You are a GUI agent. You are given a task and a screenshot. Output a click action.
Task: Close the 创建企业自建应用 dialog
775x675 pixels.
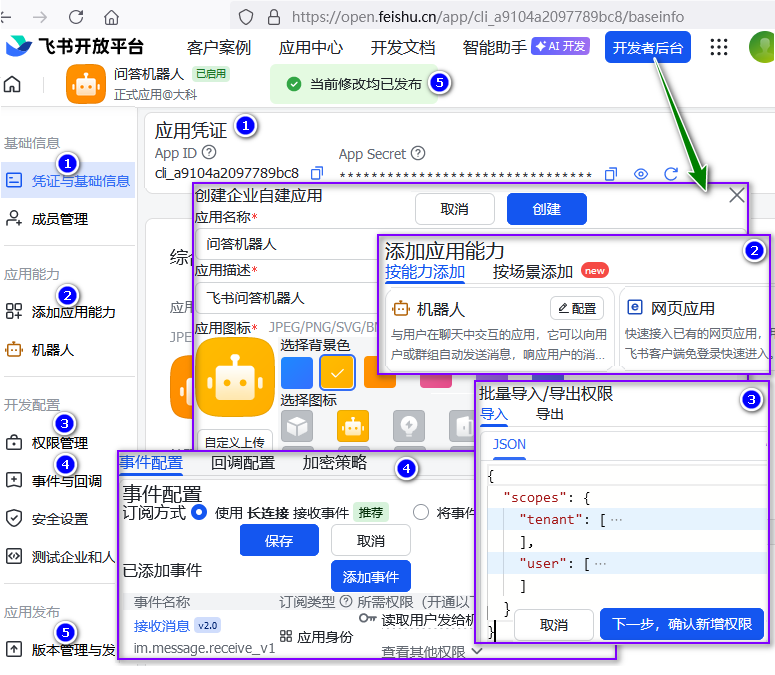coord(736,195)
